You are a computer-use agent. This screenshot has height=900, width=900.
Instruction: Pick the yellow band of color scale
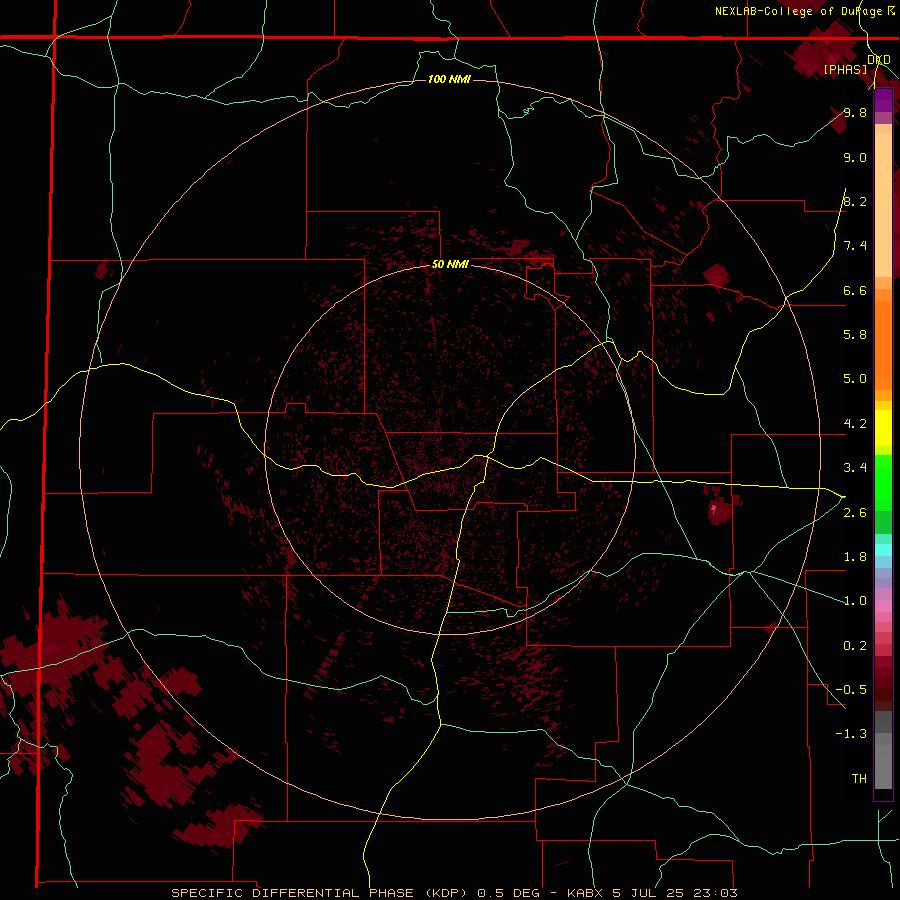click(x=883, y=428)
